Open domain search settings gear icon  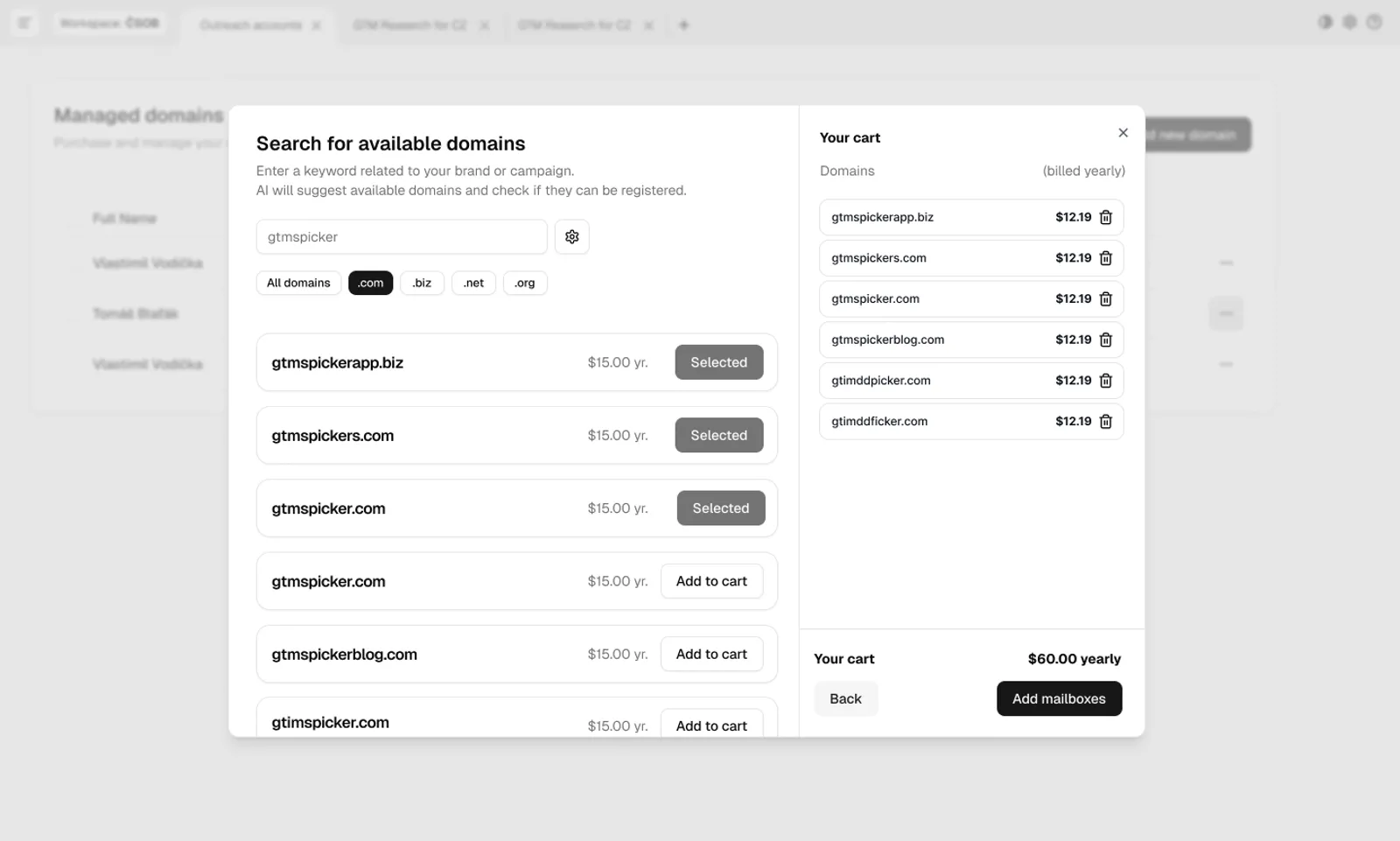coord(571,236)
